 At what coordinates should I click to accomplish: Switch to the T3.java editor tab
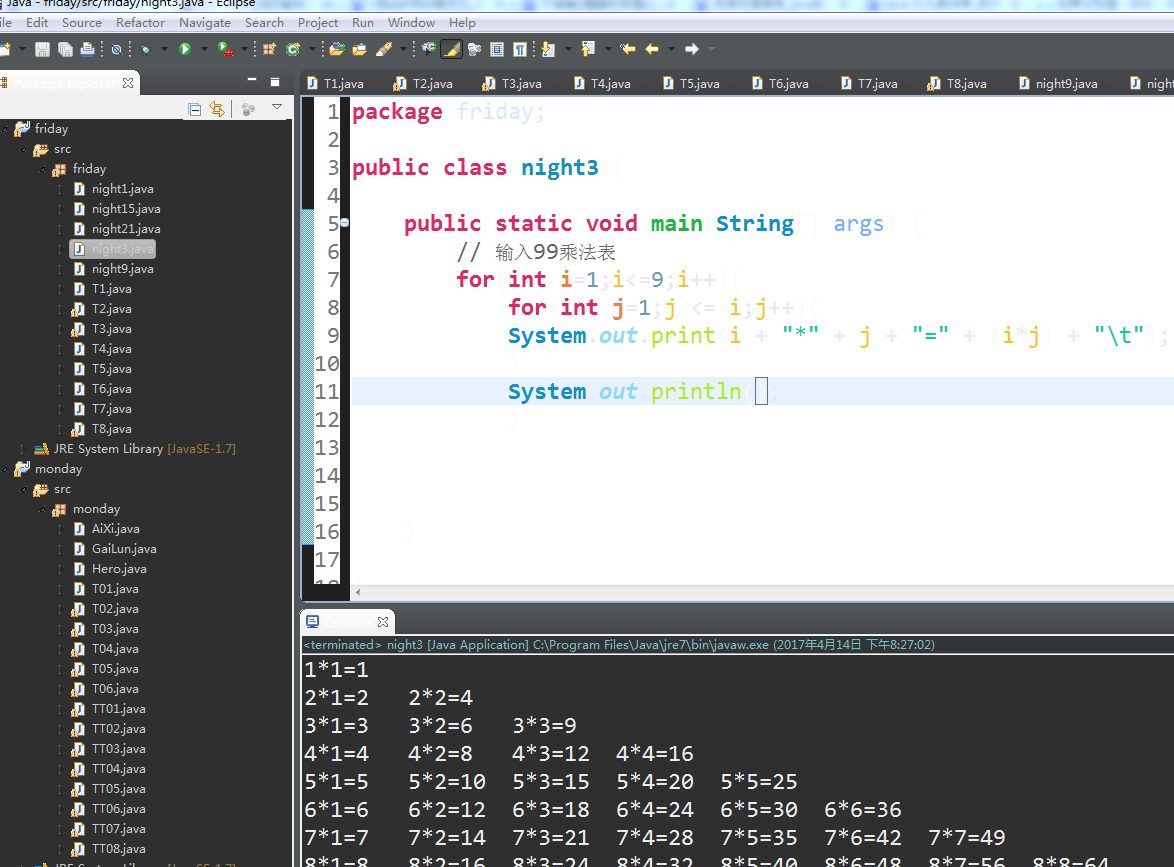point(513,83)
